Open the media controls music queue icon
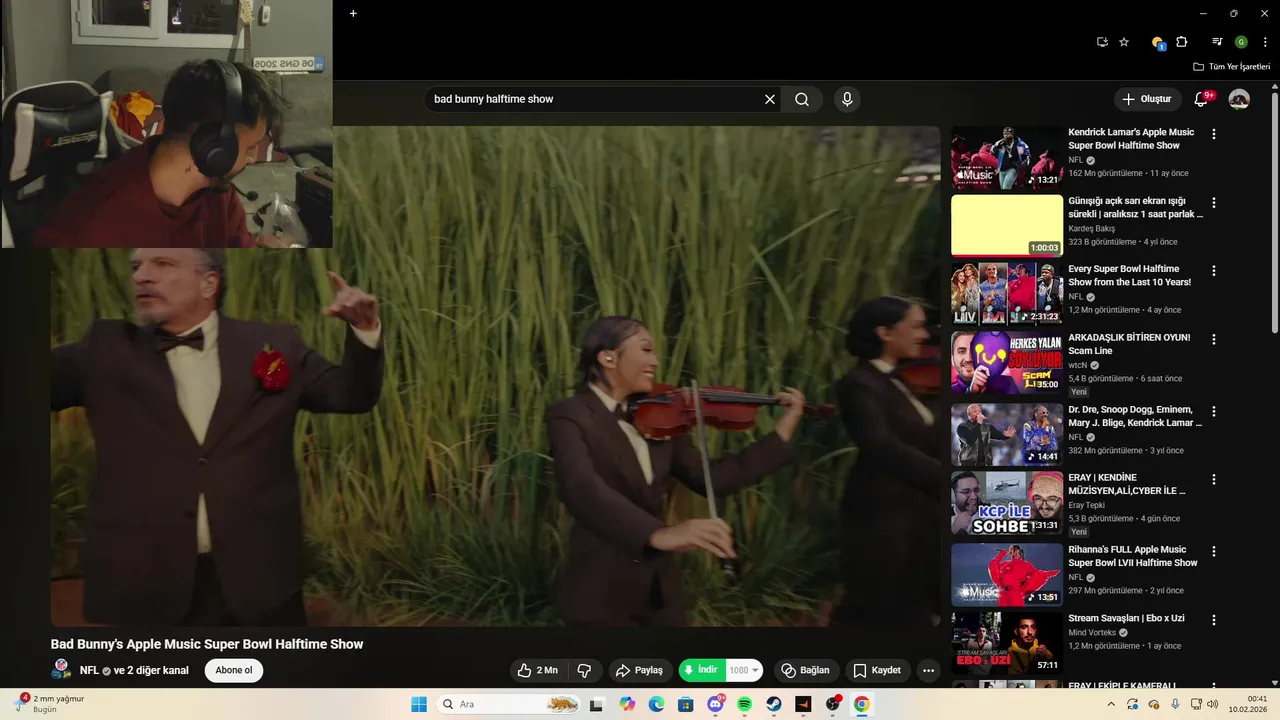 1217,42
